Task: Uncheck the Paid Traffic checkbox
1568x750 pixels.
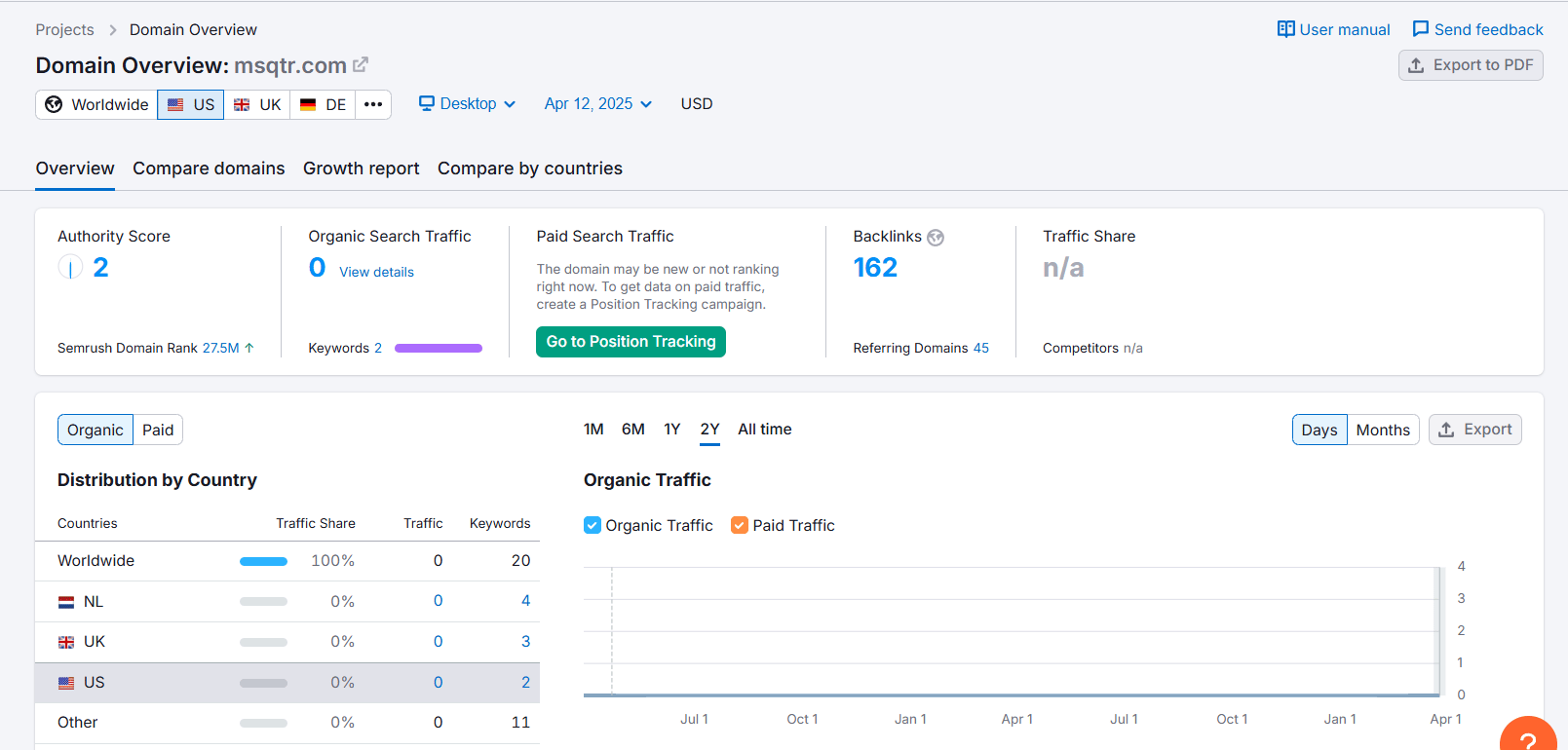Action: [740, 525]
